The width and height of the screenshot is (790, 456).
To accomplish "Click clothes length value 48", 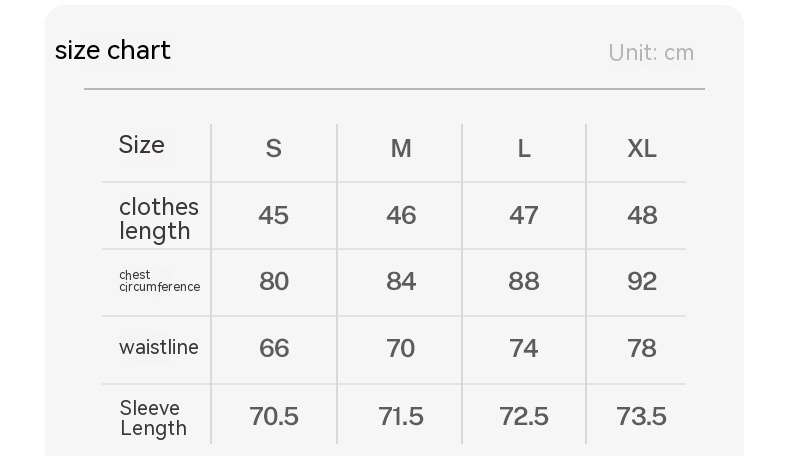I will (x=642, y=215).
